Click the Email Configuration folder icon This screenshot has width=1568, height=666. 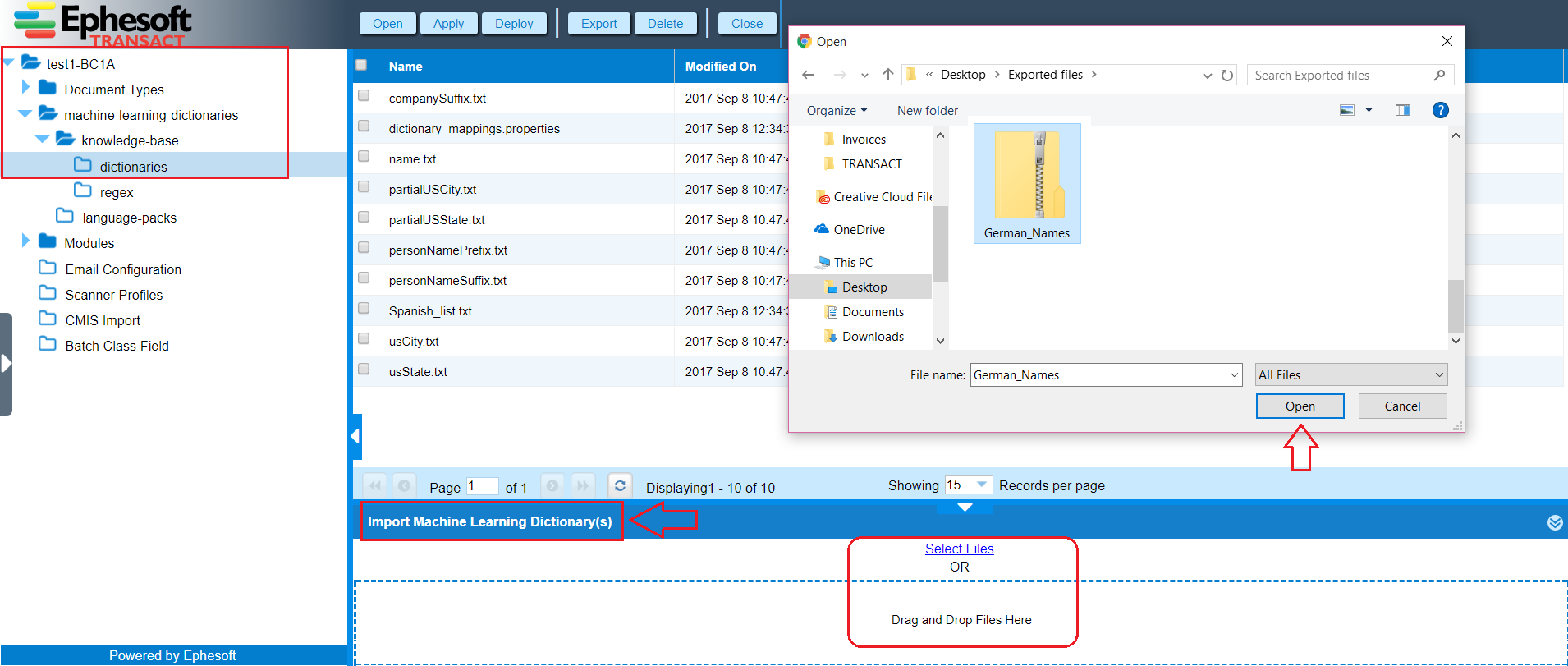[48, 268]
